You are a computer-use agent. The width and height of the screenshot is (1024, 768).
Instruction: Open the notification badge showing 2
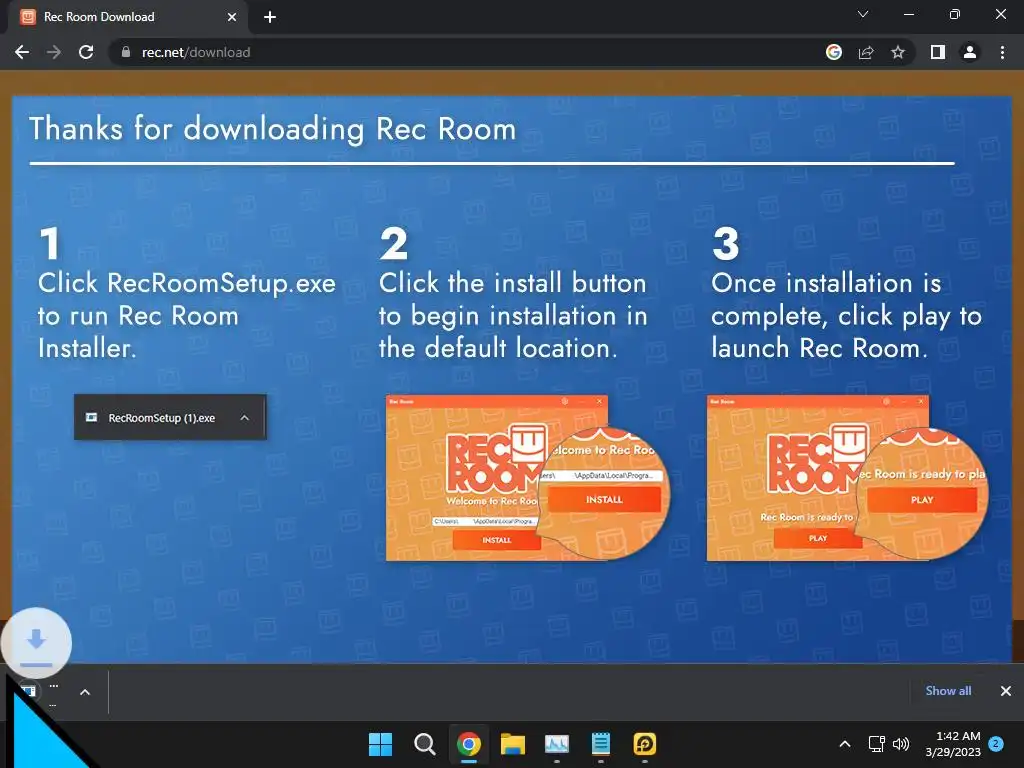(x=996, y=744)
